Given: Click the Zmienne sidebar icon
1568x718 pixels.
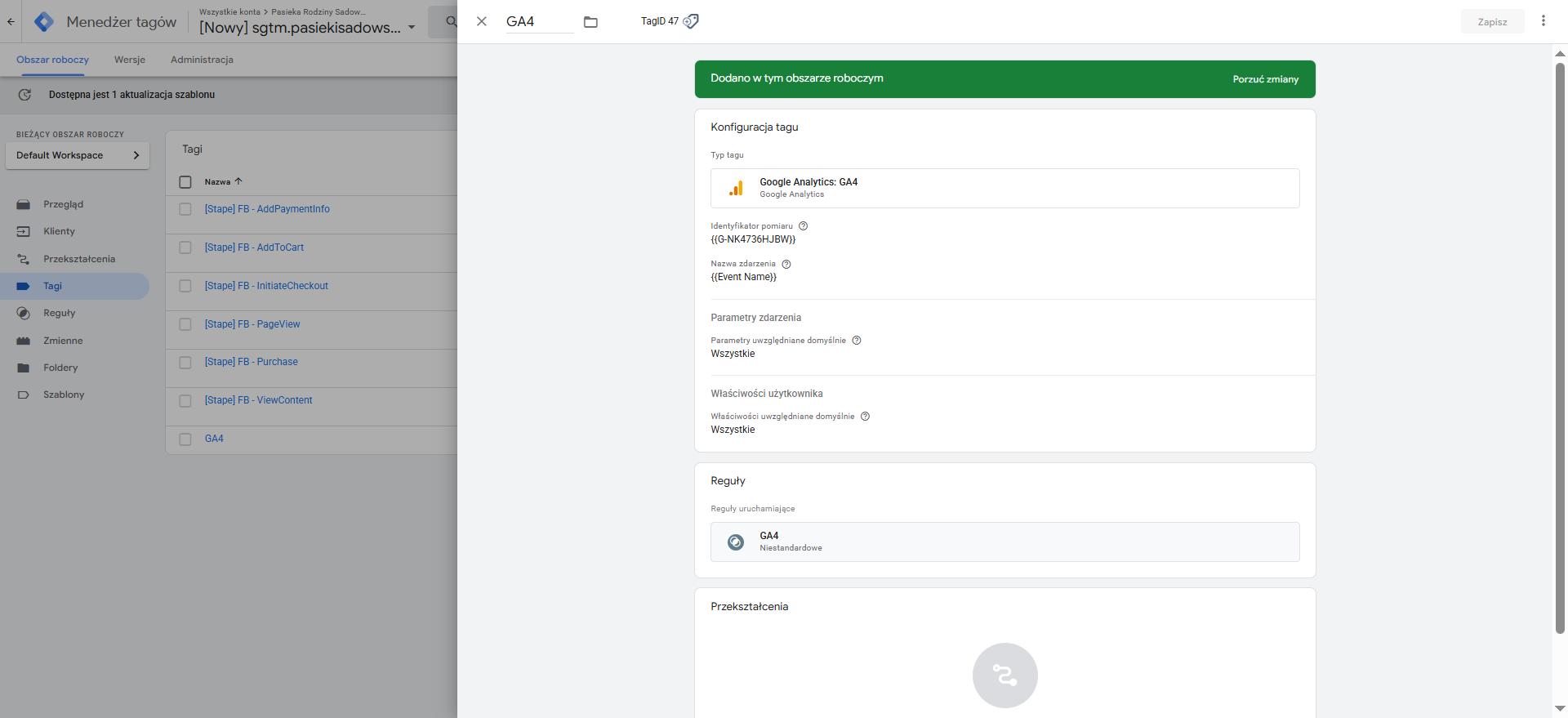Looking at the screenshot, I should [x=24, y=341].
